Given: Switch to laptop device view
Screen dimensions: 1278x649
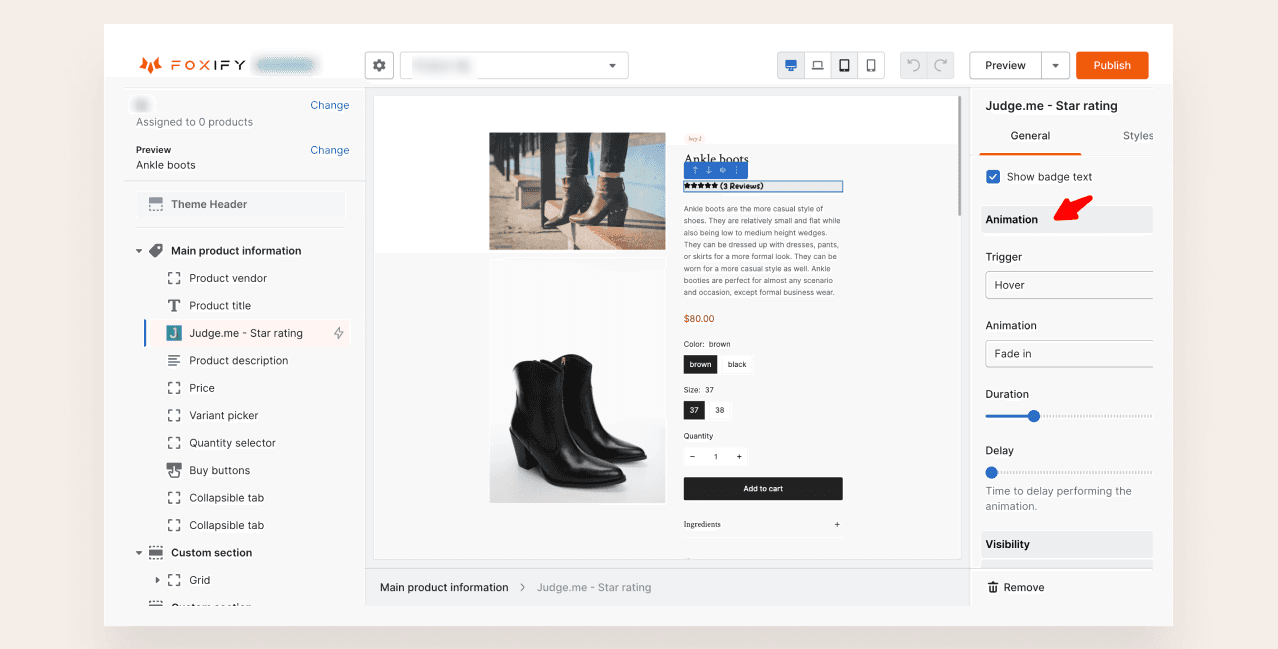Looking at the screenshot, I should [818, 66].
